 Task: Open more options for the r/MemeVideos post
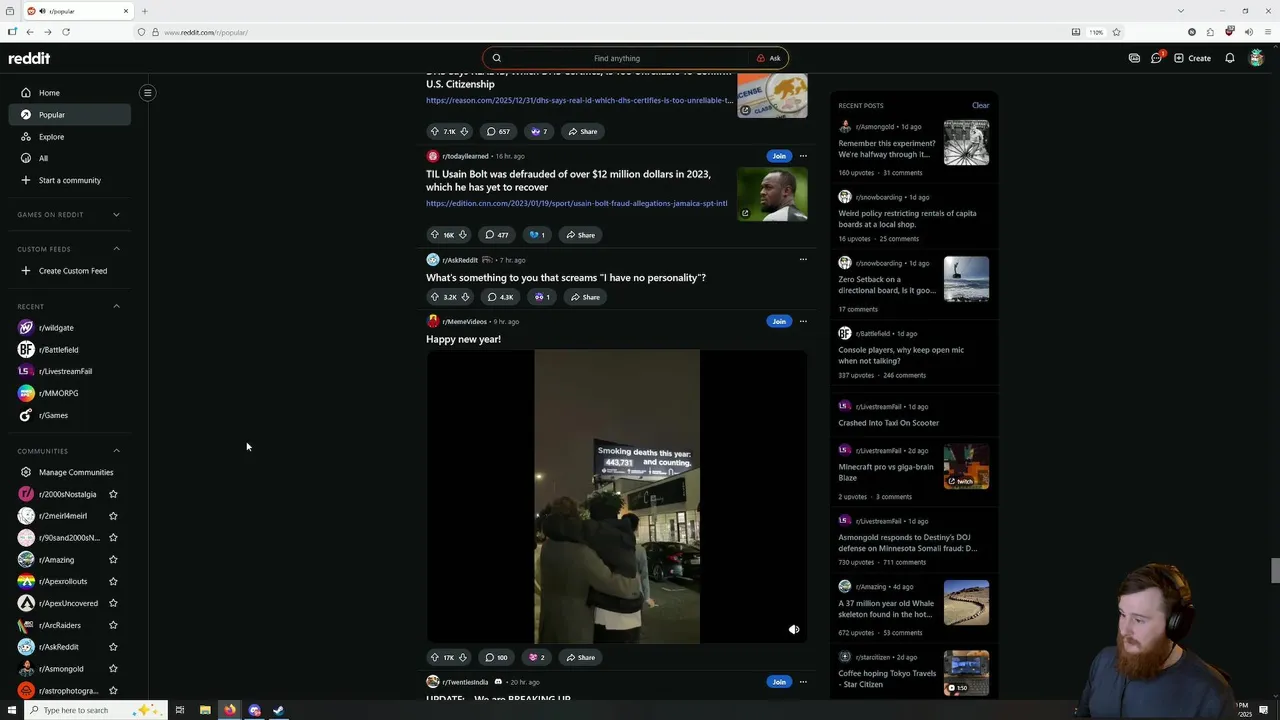tap(803, 322)
